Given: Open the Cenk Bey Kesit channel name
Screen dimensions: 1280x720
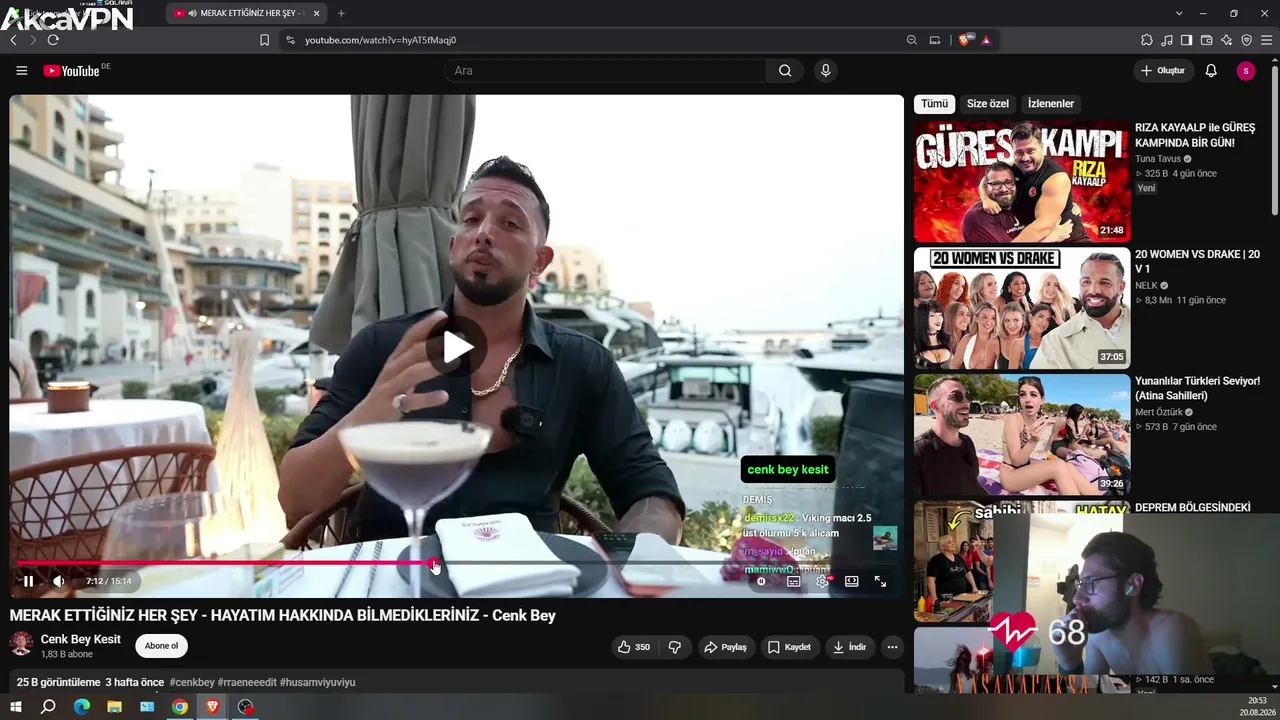Looking at the screenshot, I should pyautogui.click(x=81, y=640).
